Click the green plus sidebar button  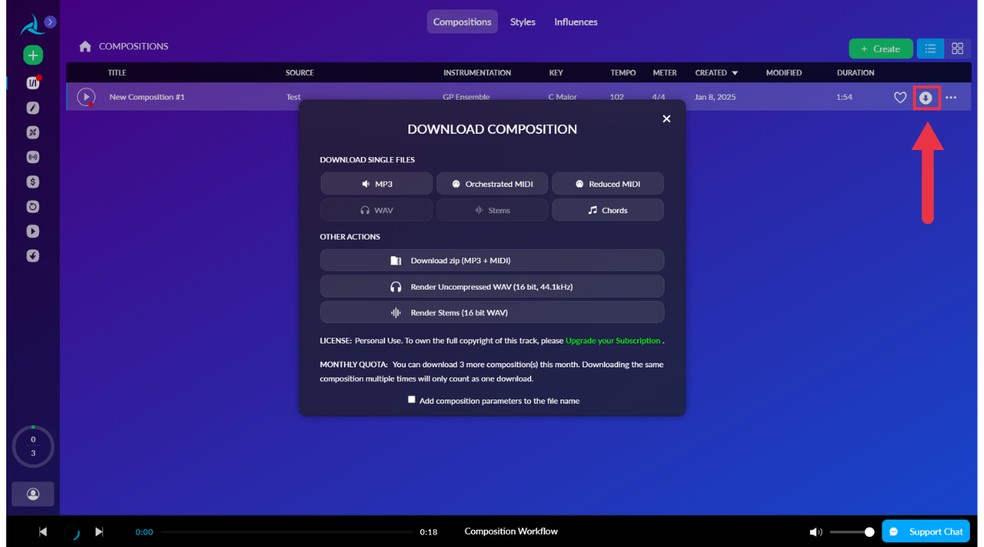[x=33, y=55]
